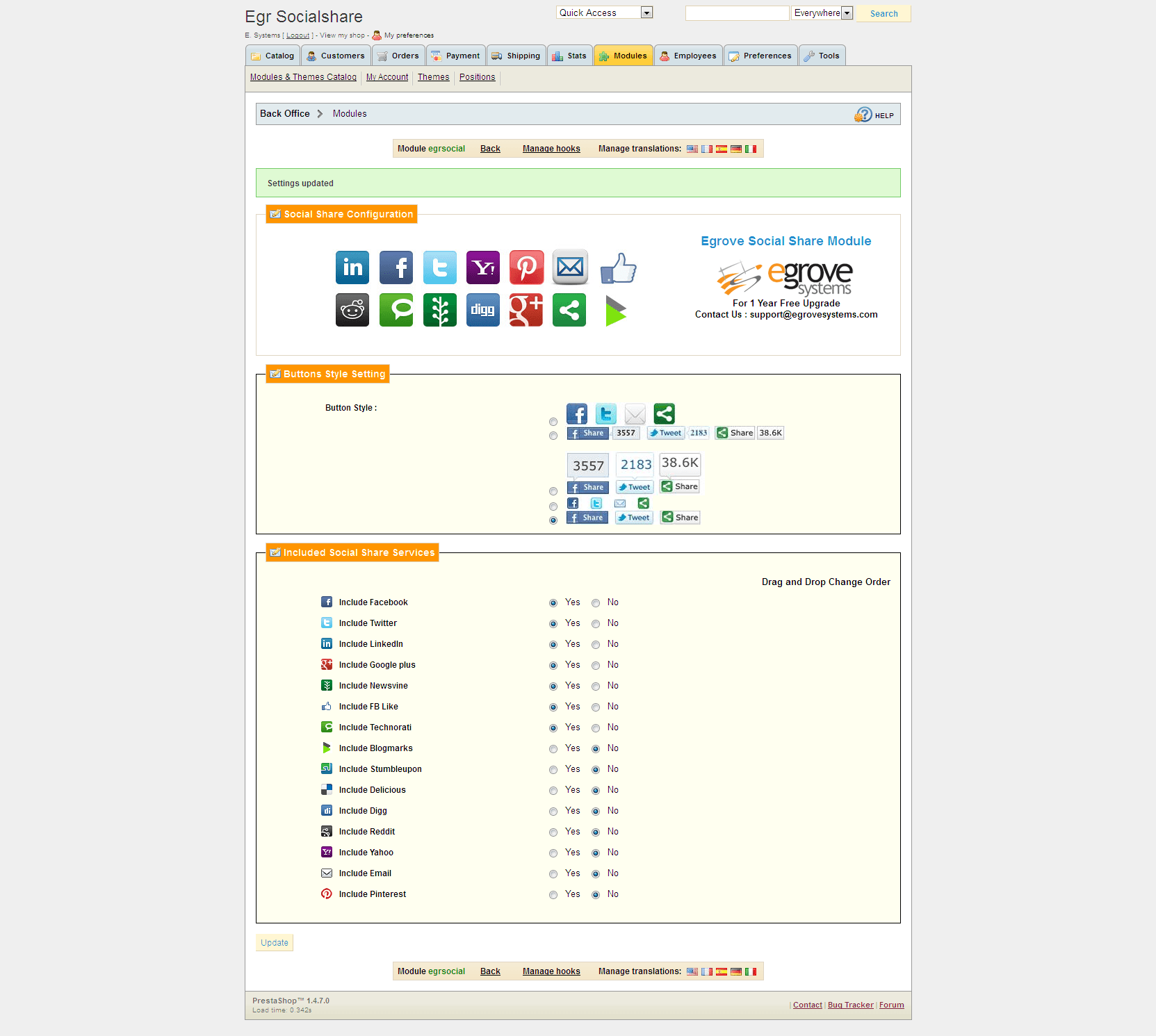The image size is (1156, 1036).
Task: Click the Blogmarks green arrow icon
Action: [x=615, y=311]
